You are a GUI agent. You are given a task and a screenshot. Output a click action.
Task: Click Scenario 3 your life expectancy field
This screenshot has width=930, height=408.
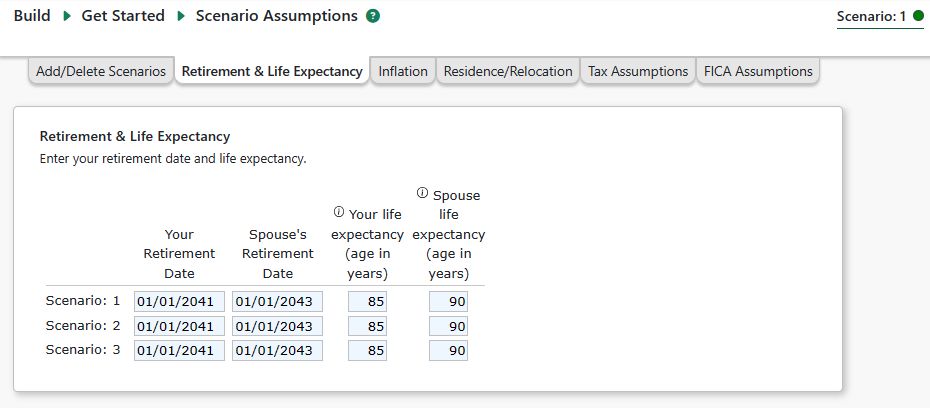click(x=367, y=351)
